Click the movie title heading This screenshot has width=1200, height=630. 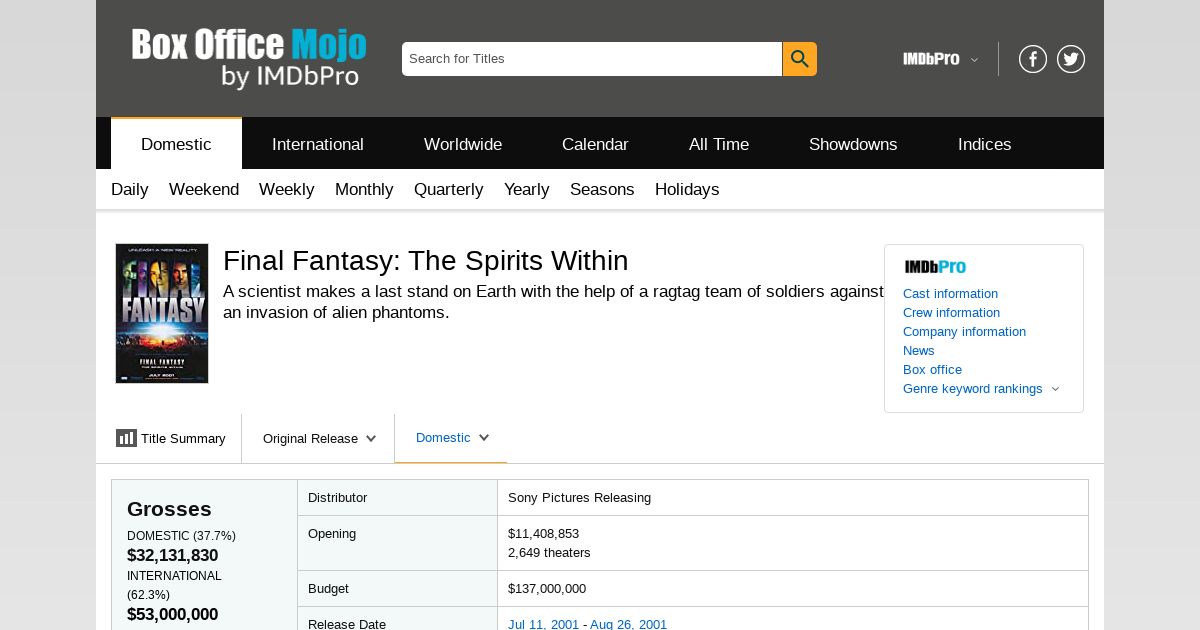(425, 260)
